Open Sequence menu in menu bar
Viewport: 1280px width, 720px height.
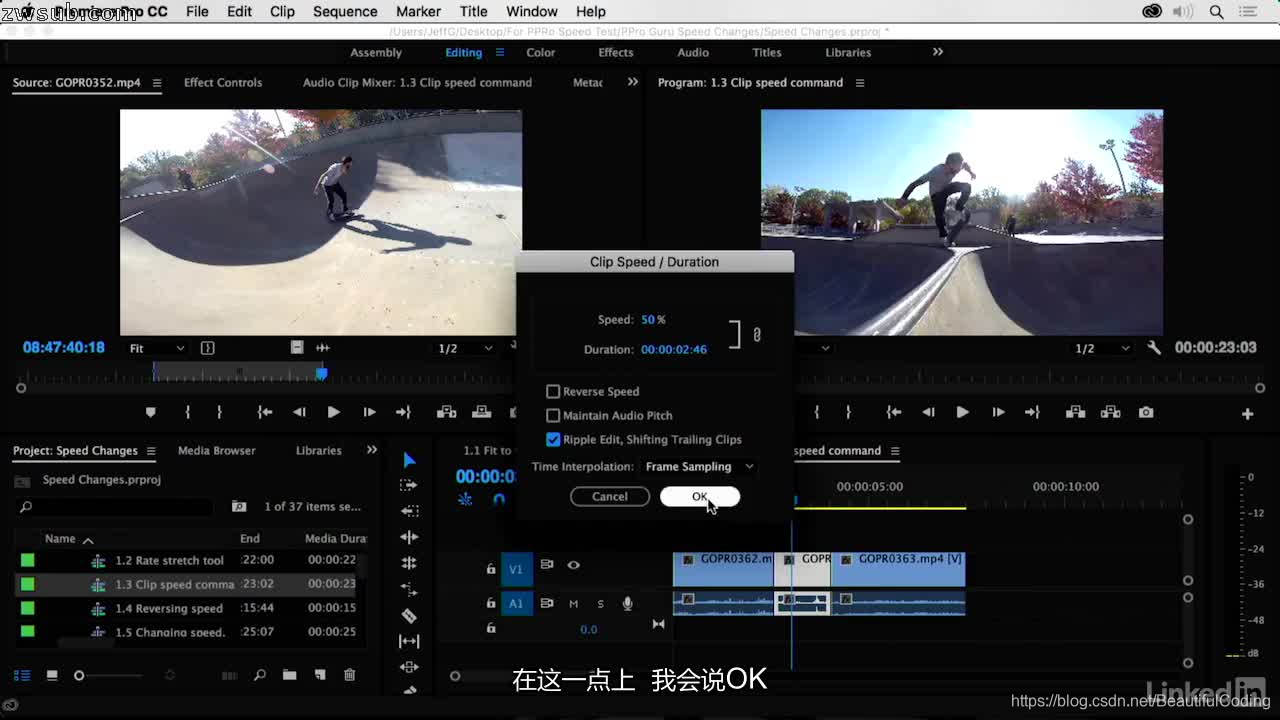tap(345, 11)
